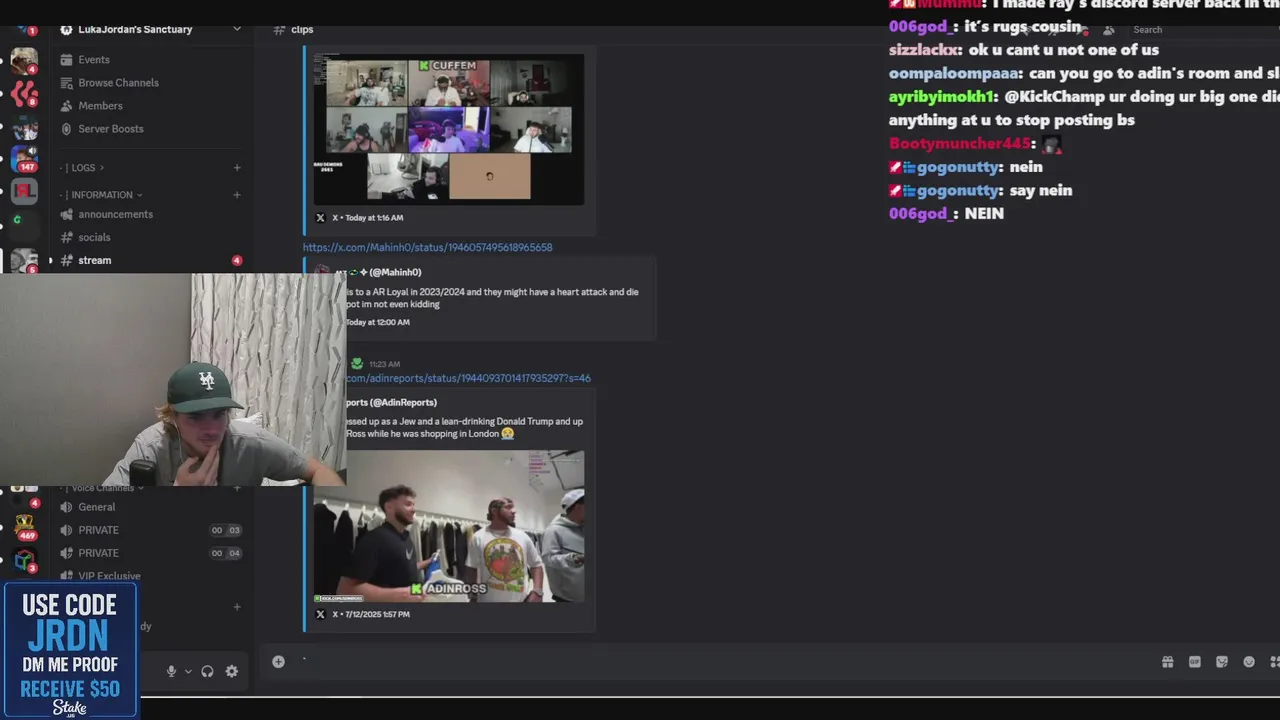
Task: Select server icon with badge 4 below Events
Action: click(24, 61)
